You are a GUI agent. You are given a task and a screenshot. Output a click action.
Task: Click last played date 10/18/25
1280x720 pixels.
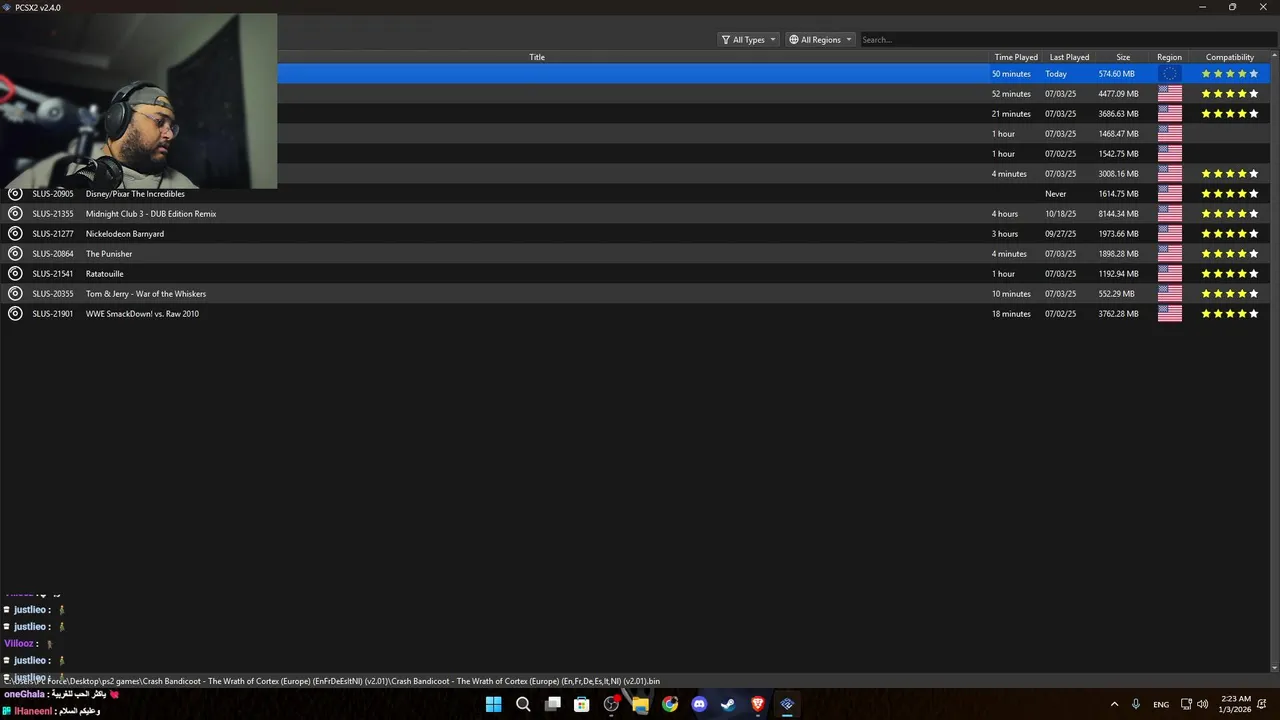[x=1060, y=214]
